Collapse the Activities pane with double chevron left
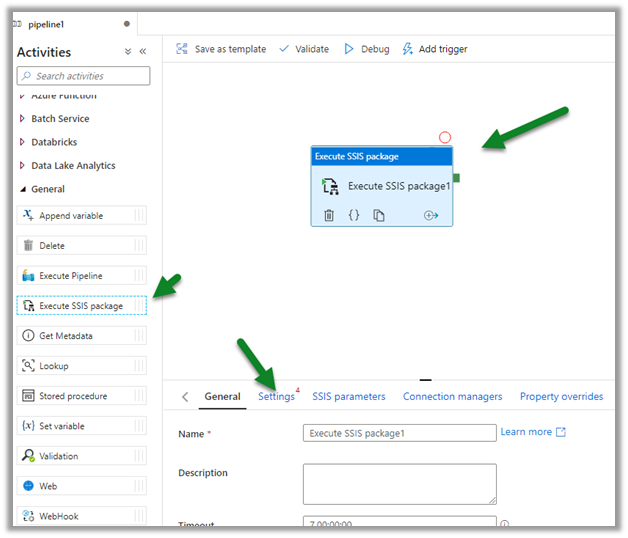628x538 pixels. (143, 52)
